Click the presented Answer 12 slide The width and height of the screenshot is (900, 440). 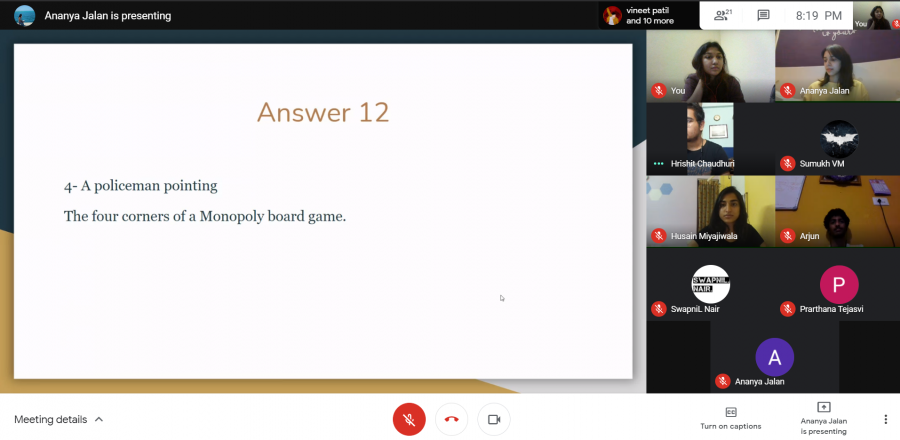click(323, 211)
